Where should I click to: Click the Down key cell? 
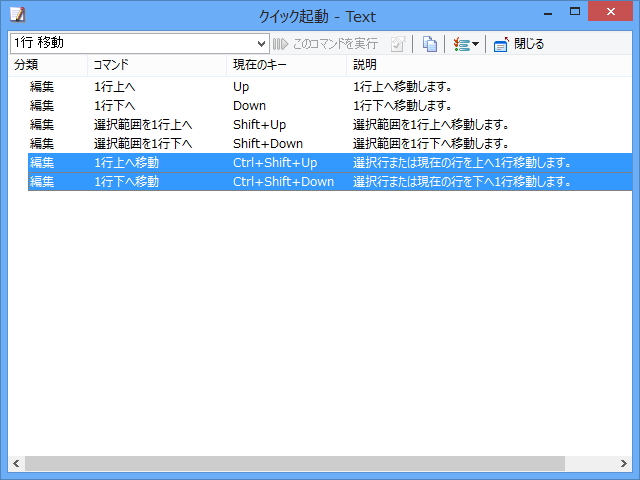point(249,106)
